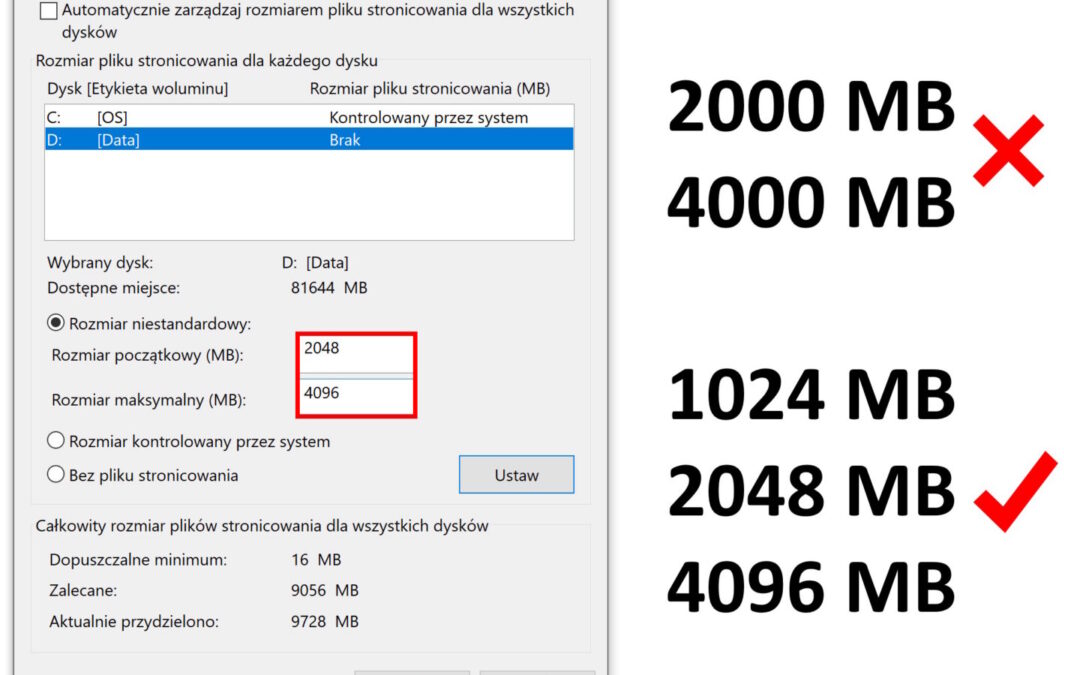The width and height of the screenshot is (1080, 675).
Task: Select 'Rozmiar kontrolowany przez system' radio button
Action: pyautogui.click(x=57, y=441)
